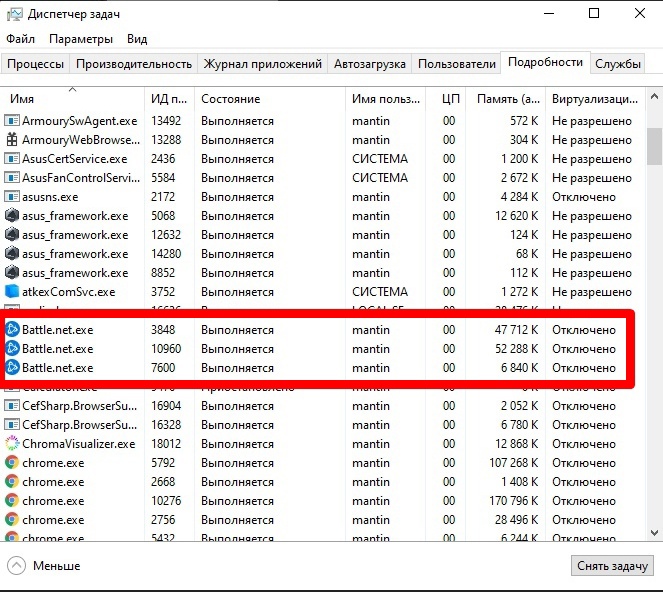Click CefSharp.BrowserSubprocess icon with PID 16328
The height and width of the screenshot is (592, 663).
coord(12,425)
